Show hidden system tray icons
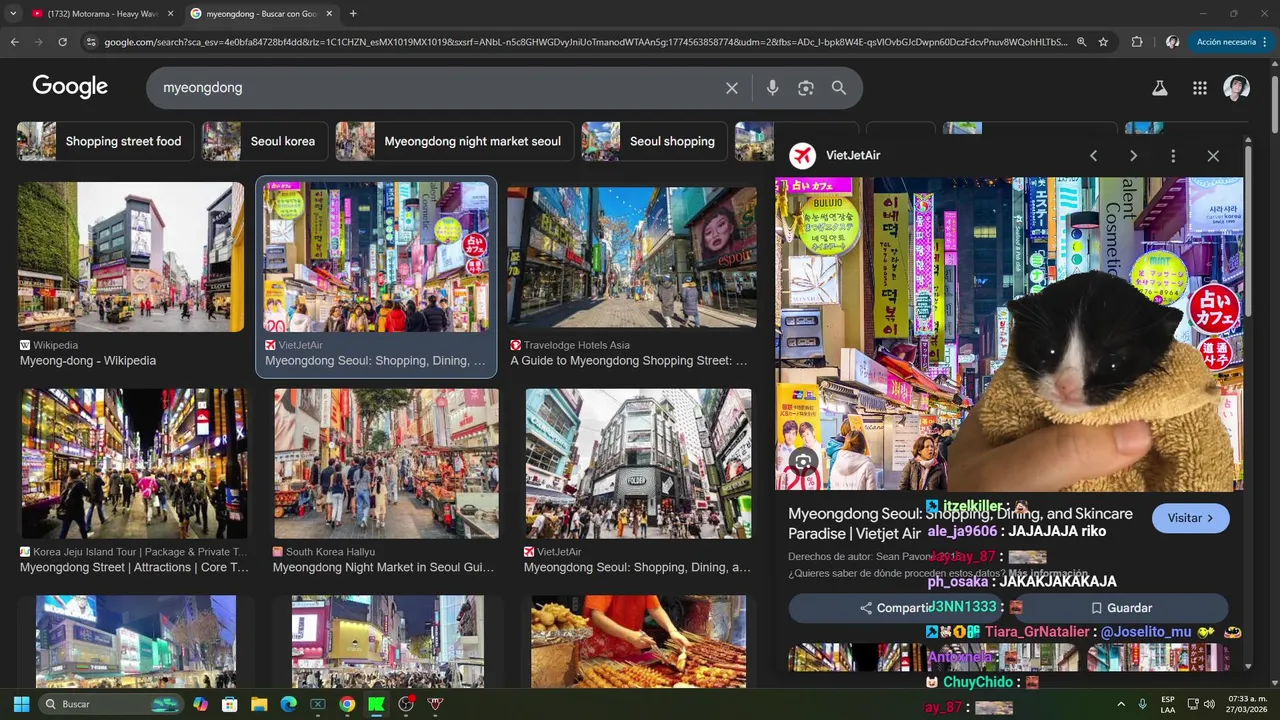Screen dimensions: 1280x720 (1121, 704)
